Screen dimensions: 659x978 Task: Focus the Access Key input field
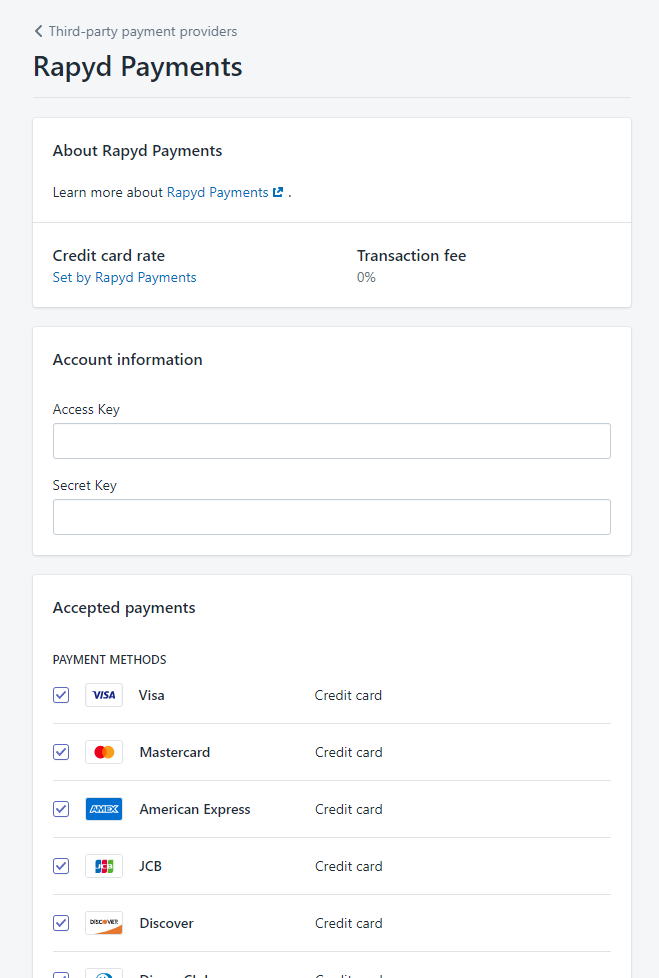(332, 441)
